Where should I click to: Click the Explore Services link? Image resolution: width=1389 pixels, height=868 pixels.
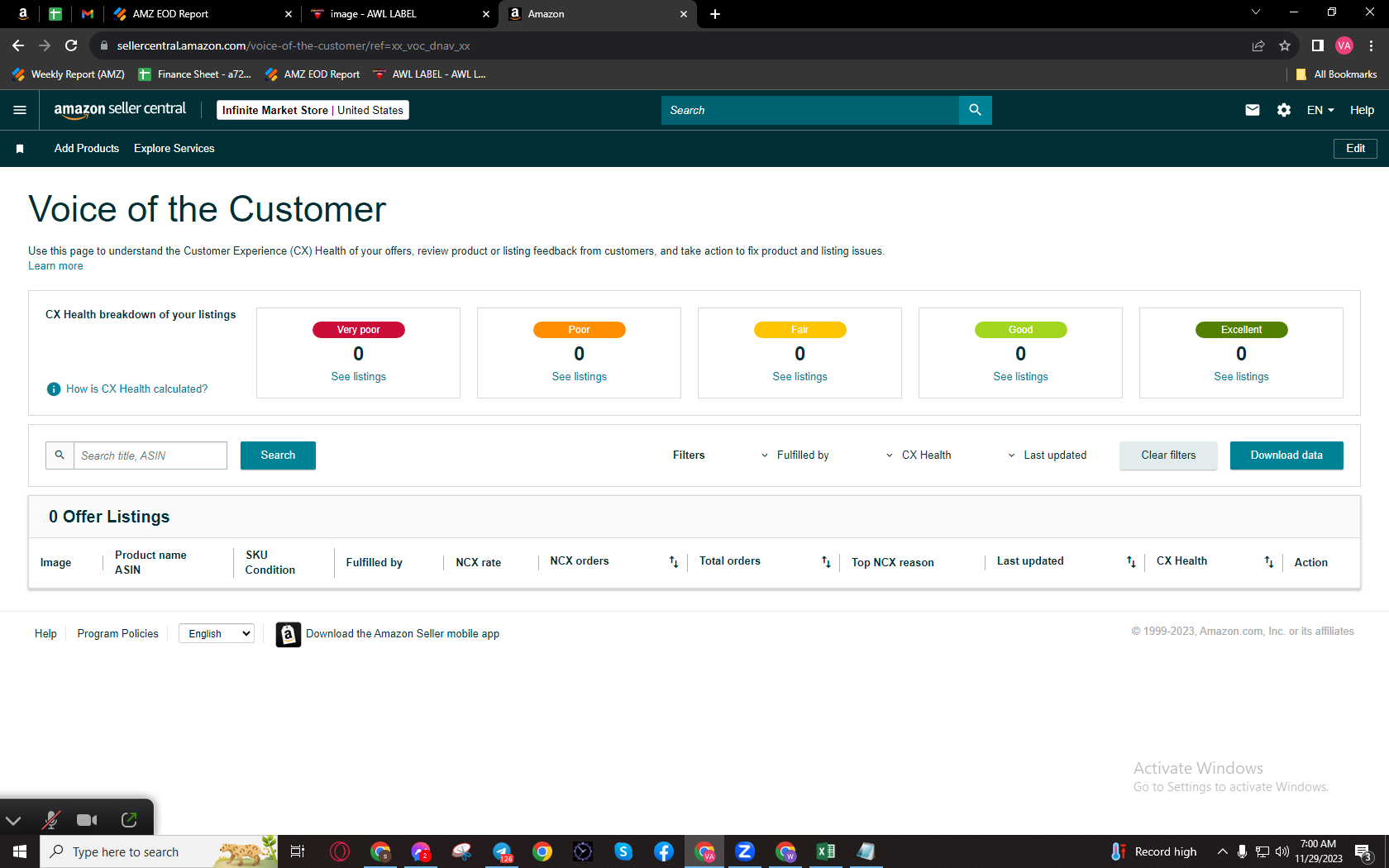coord(174,149)
